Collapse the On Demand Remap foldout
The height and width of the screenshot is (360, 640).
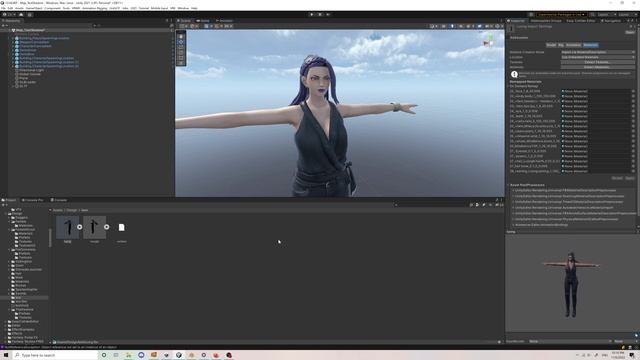(x=509, y=86)
